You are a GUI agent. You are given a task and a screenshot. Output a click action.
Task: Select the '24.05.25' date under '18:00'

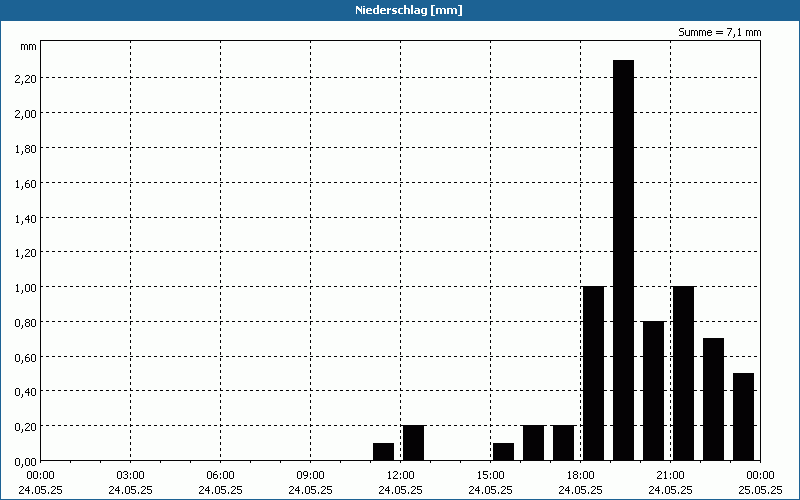[x=580, y=490]
